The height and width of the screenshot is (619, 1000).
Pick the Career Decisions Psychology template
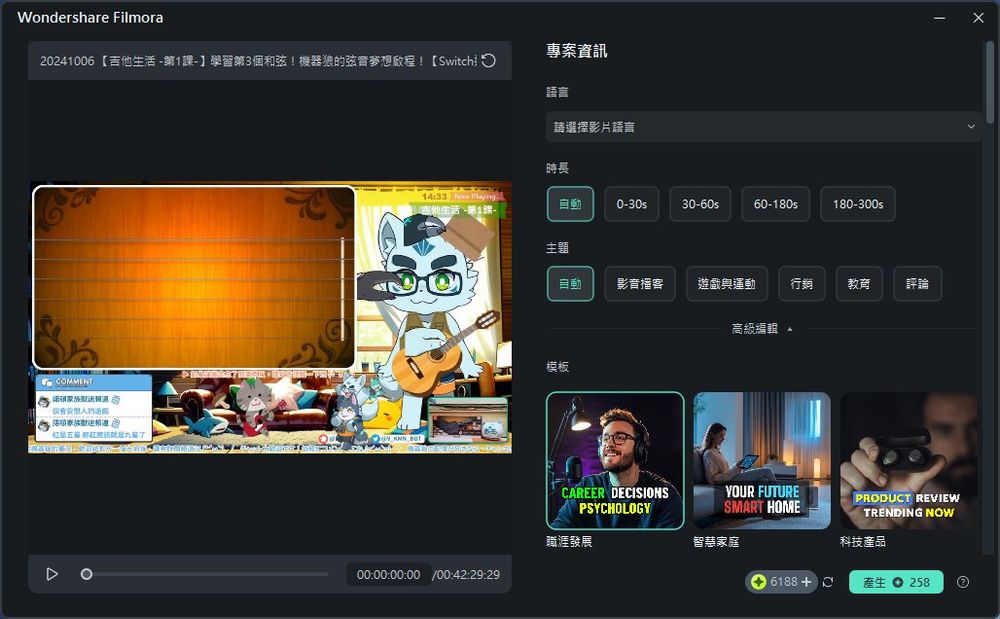[615, 461]
